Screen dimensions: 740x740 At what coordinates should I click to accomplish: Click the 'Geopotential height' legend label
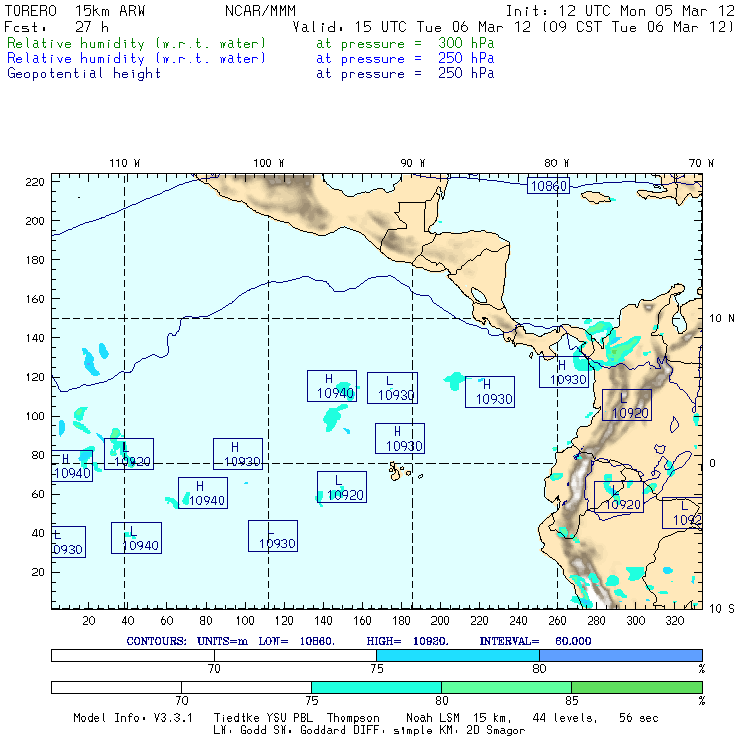pyautogui.click(x=84, y=74)
